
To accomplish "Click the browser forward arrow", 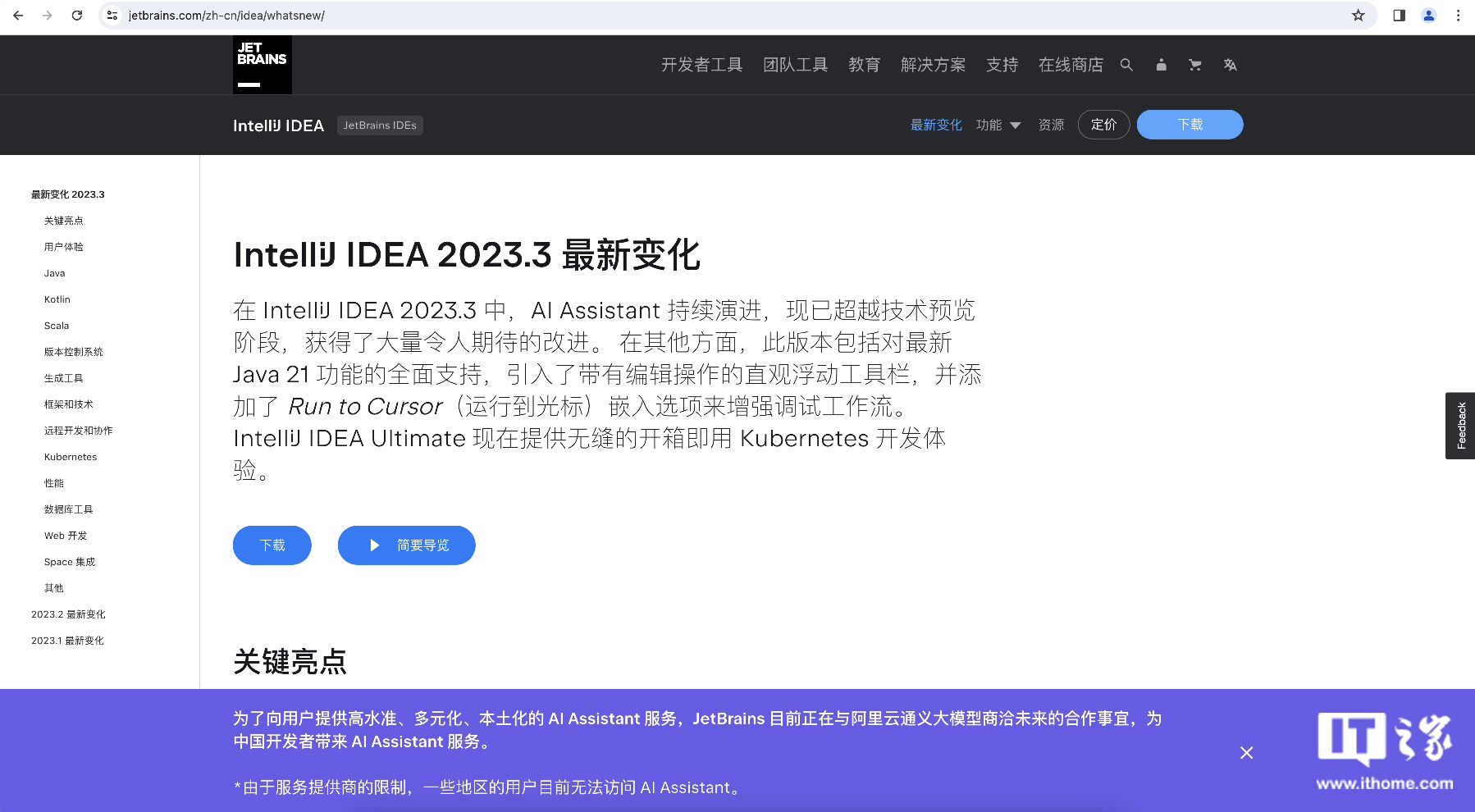I will click(x=48, y=16).
